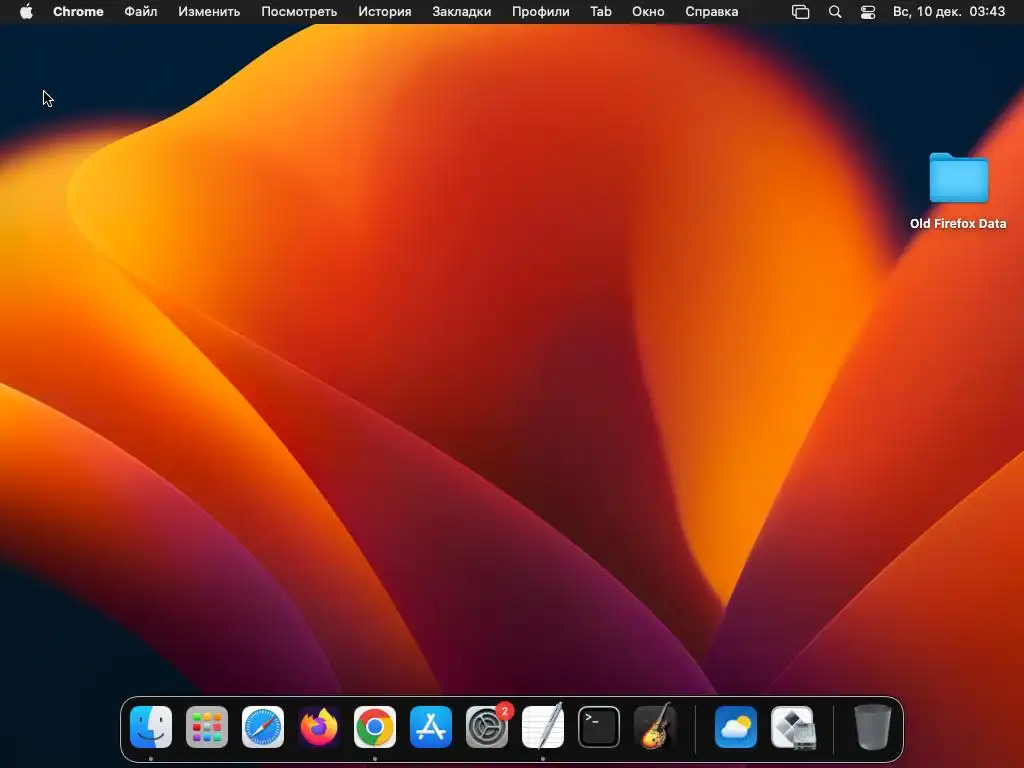The image size is (1024, 768).
Task: Open the Chrome application menu
Action: tap(78, 12)
